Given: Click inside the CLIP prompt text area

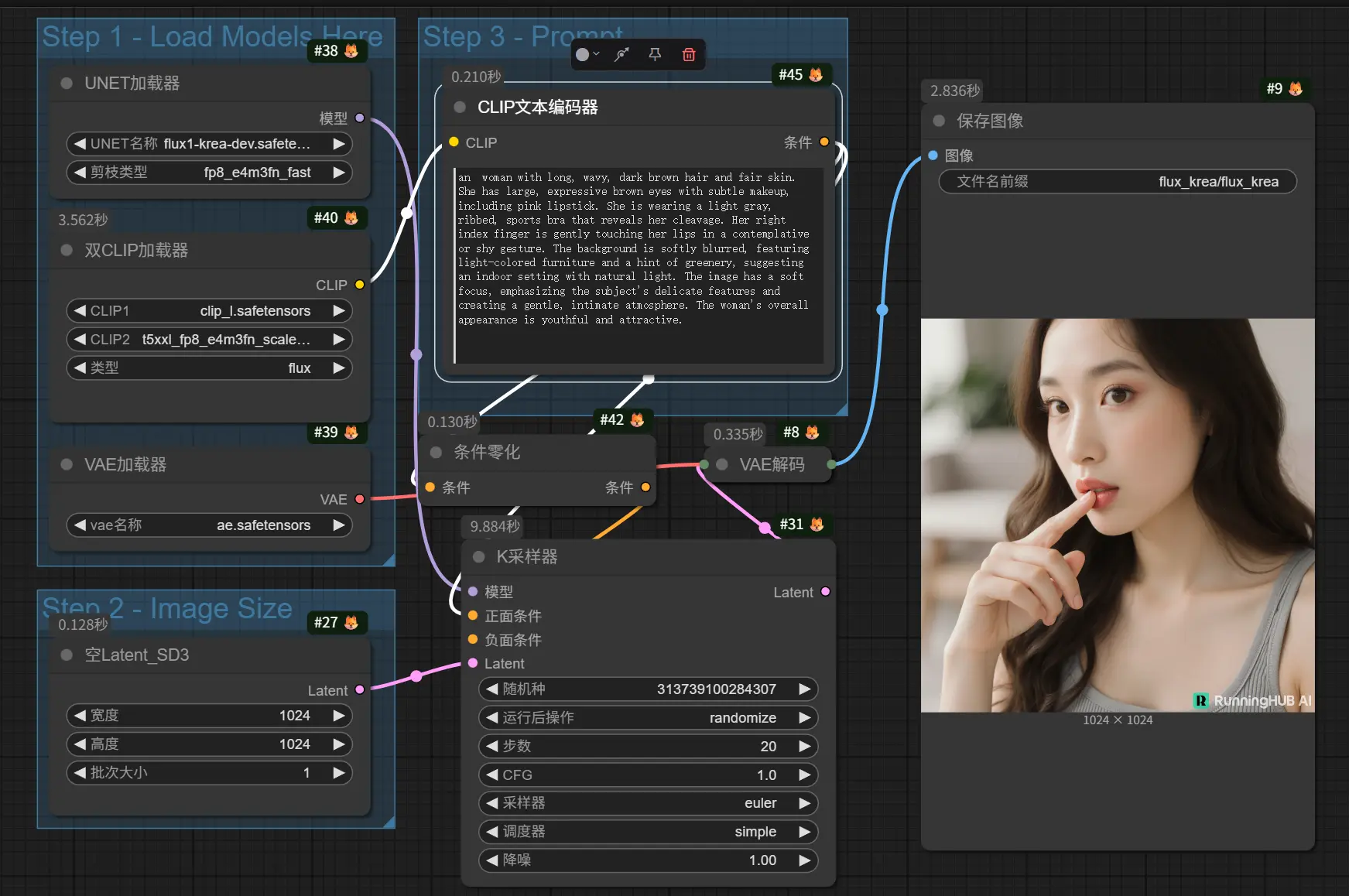Looking at the screenshot, I should pyautogui.click(x=638, y=265).
